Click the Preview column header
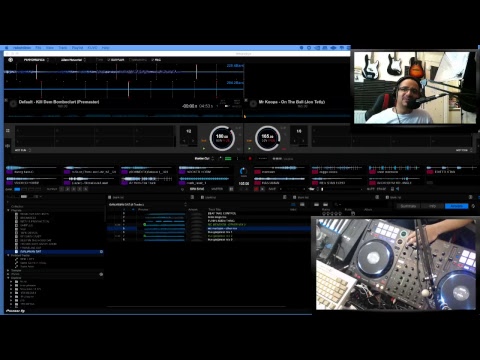Image resolution: width=480 pixels, height=360 pixels. point(143,210)
